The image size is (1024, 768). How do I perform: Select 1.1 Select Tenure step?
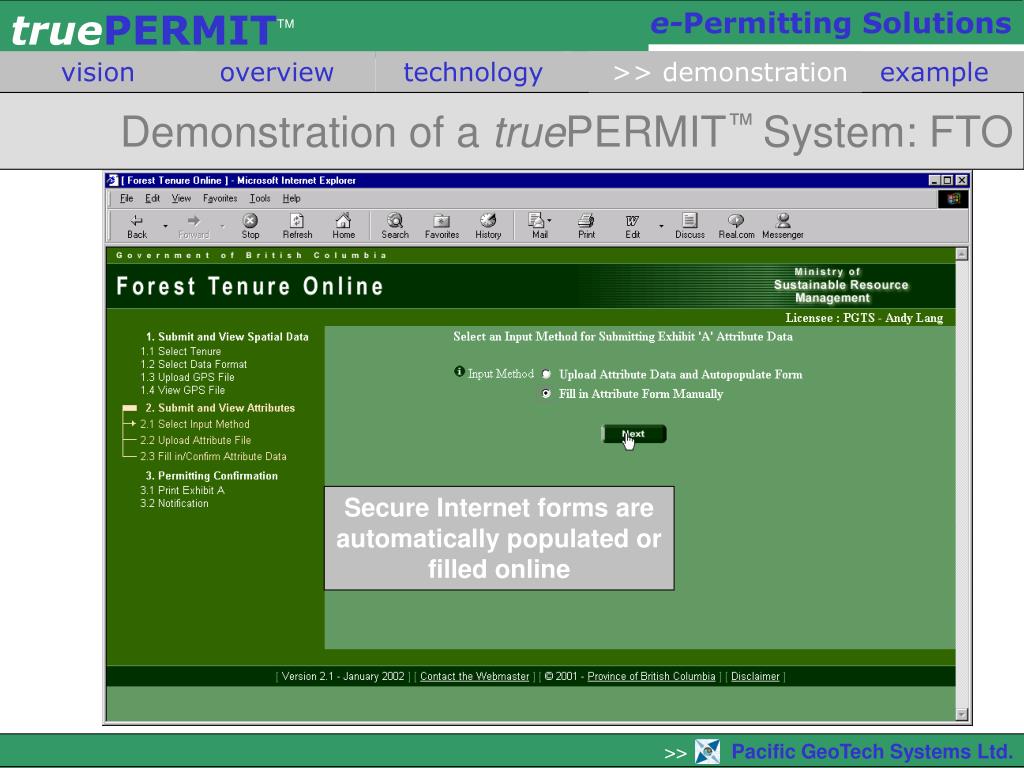click(x=181, y=351)
